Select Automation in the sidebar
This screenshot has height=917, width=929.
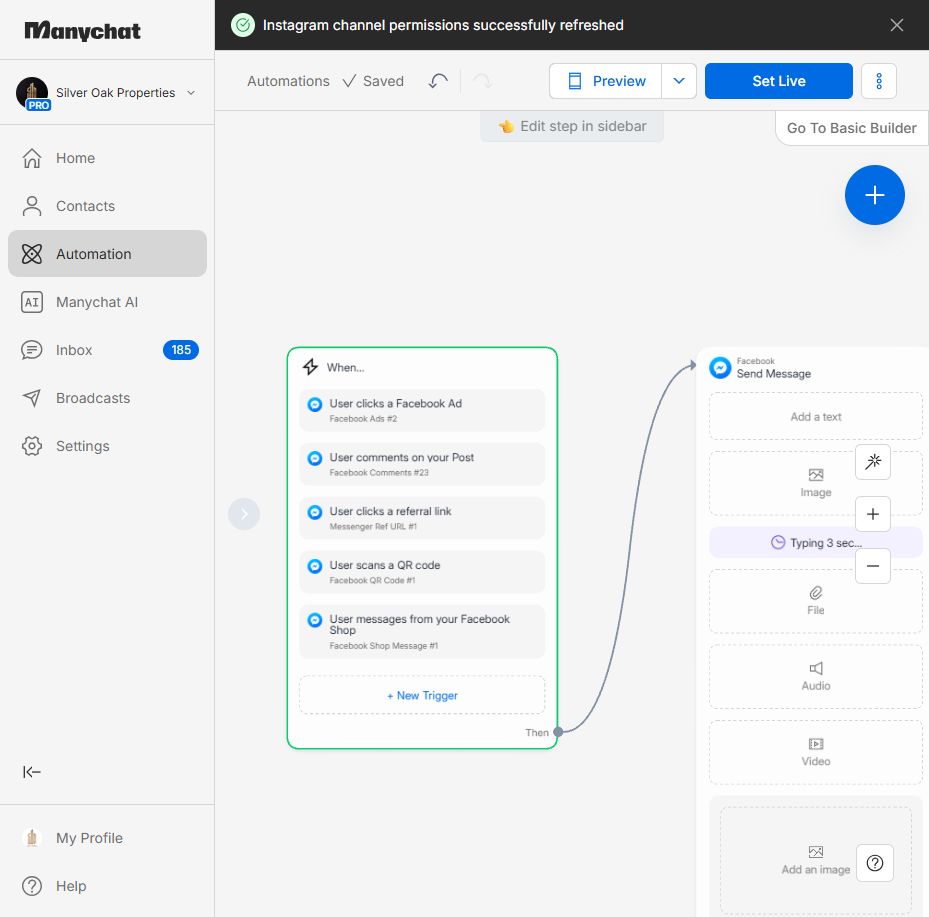(x=107, y=254)
